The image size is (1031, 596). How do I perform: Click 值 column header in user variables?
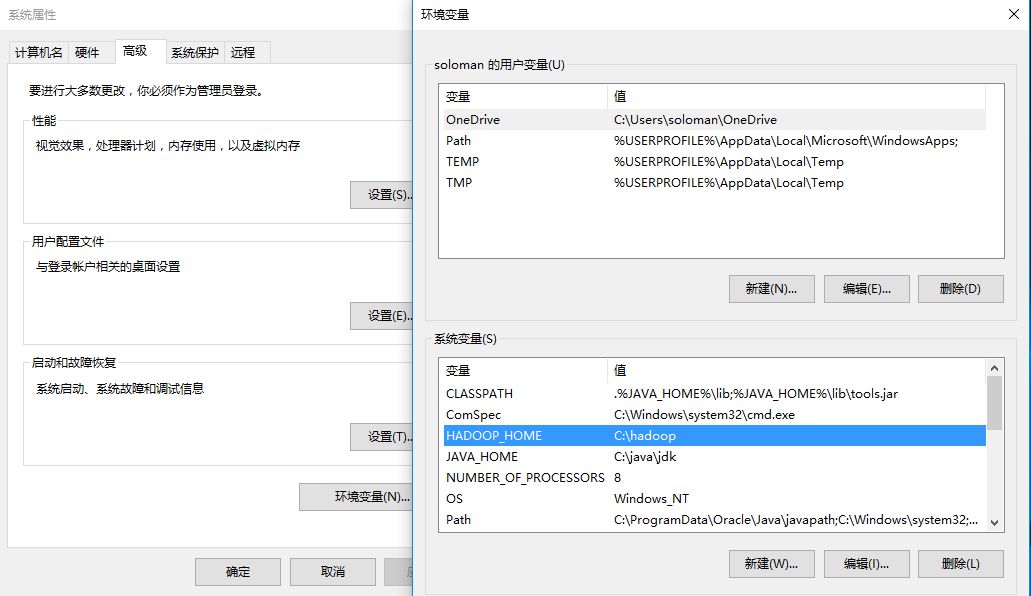point(796,97)
